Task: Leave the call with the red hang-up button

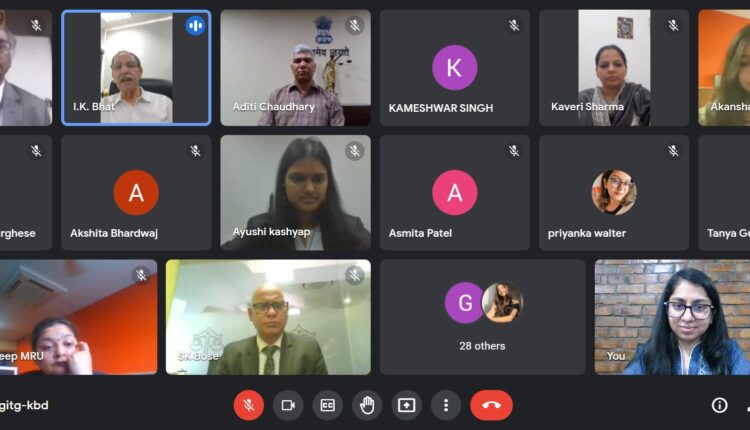Action: [x=491, y=405]
